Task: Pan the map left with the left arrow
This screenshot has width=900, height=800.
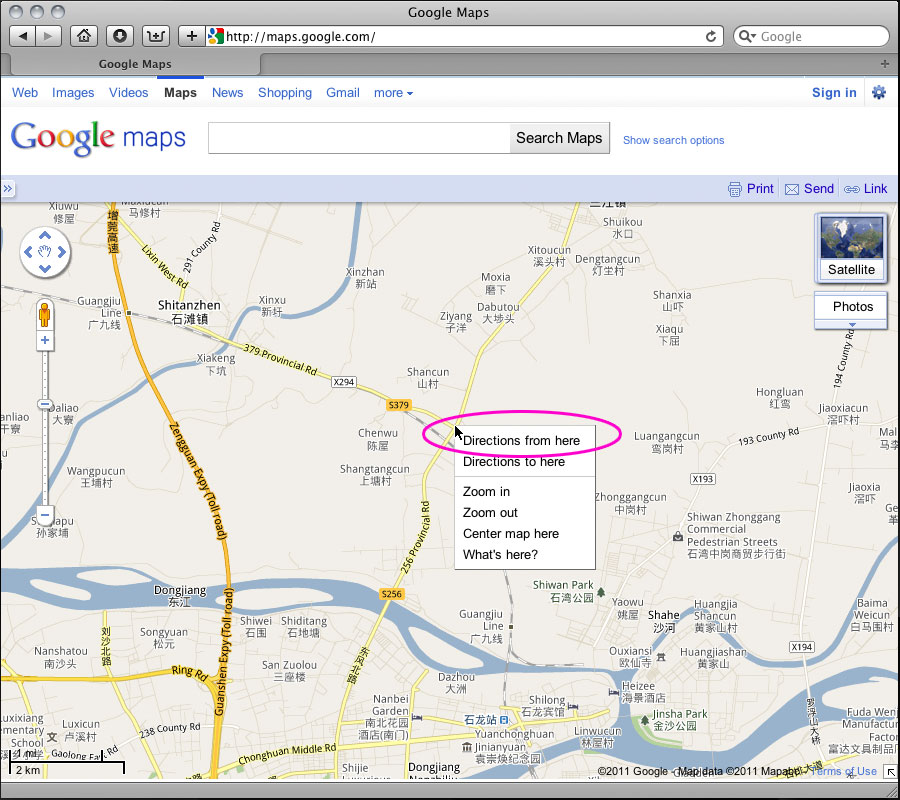Action: (x=28, y=252)
